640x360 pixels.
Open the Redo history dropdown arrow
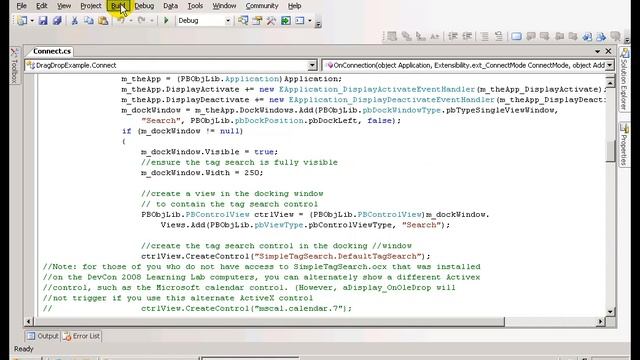point(151,20)
